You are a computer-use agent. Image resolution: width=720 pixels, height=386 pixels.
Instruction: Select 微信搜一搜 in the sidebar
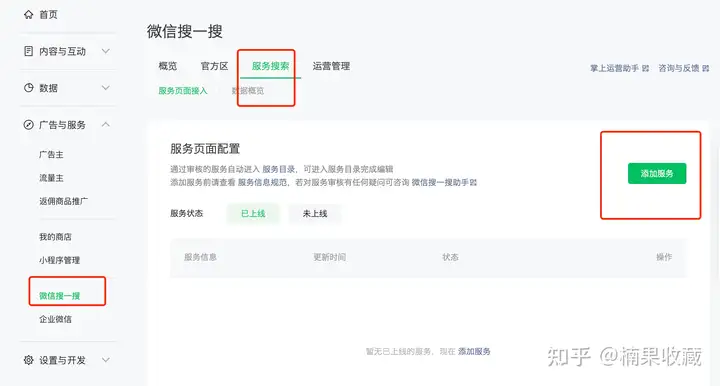coord(59,296)
